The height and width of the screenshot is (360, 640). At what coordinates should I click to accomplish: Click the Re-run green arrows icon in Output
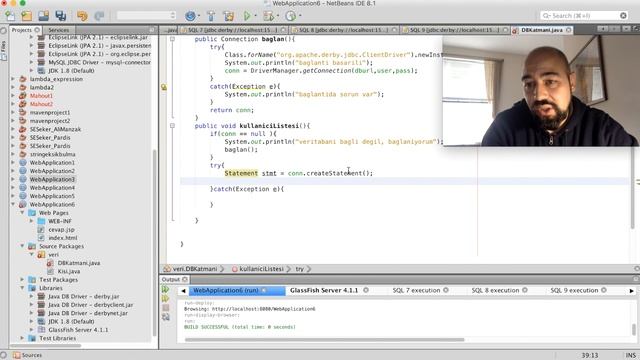pyautogui.click(x=165, y=289)
